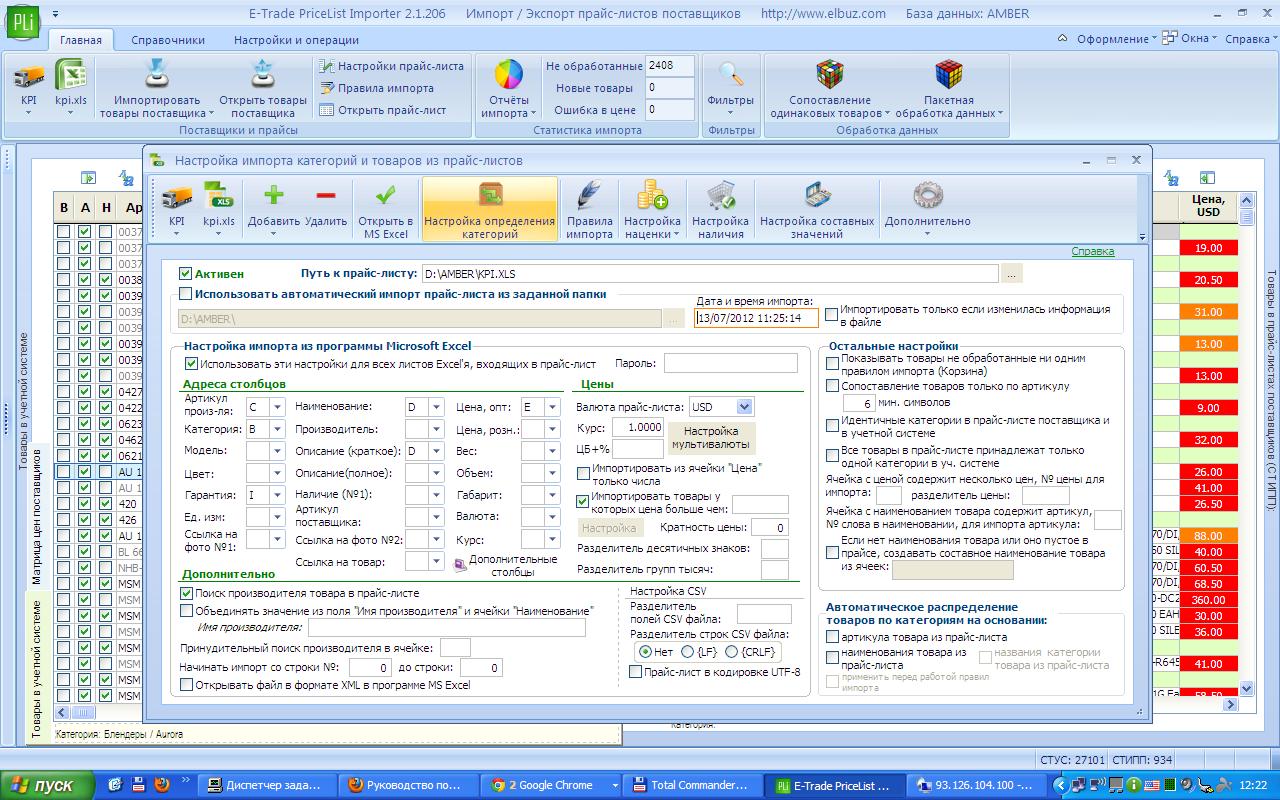The width and height of the screenshot is (1280, 800).
Task: Click the orange 31.00 price cell
Action: 1208,312
